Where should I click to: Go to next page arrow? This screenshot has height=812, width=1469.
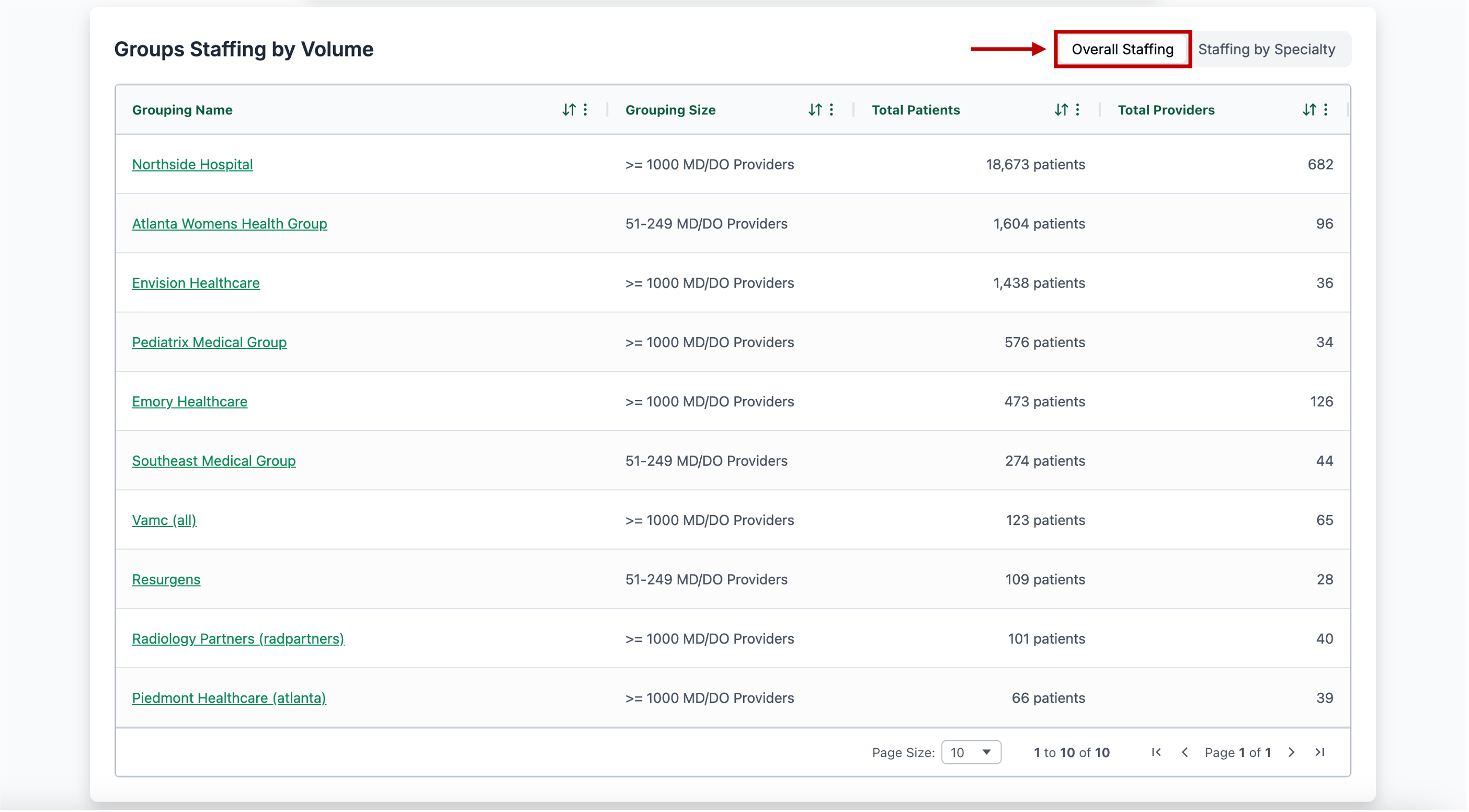tap(1291, 752)
